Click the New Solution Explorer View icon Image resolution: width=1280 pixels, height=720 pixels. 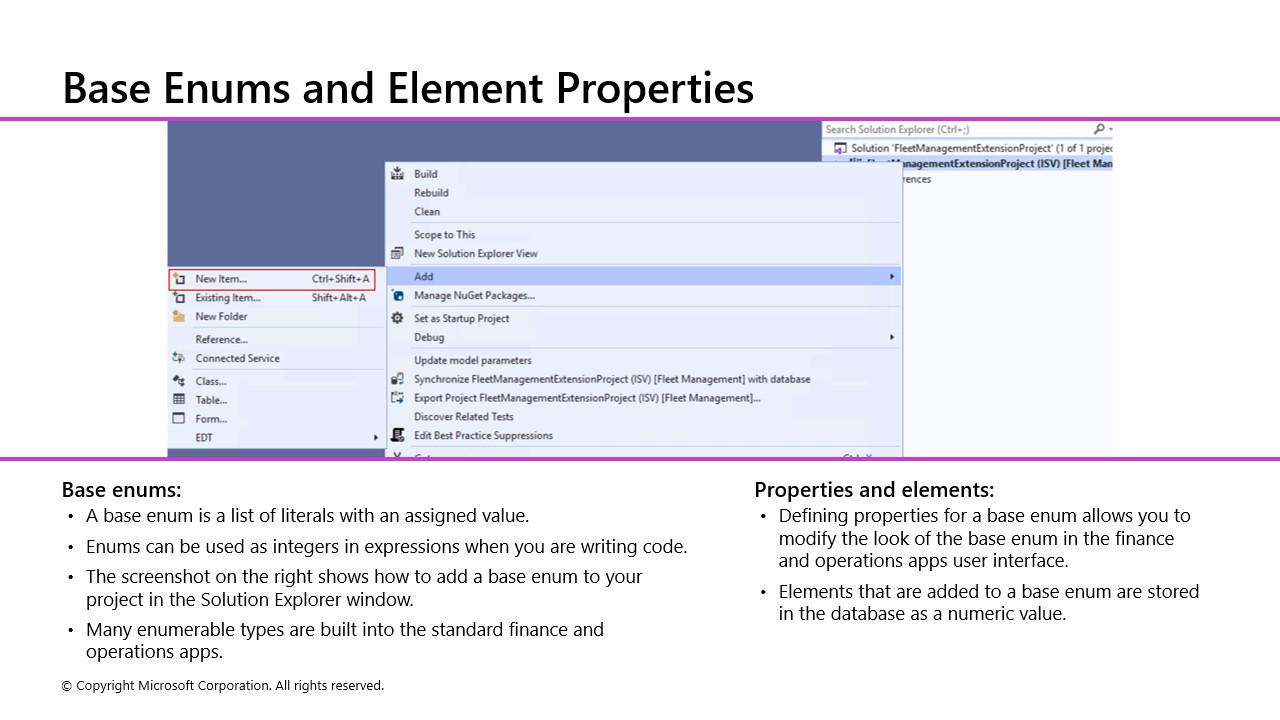[398, 253]
